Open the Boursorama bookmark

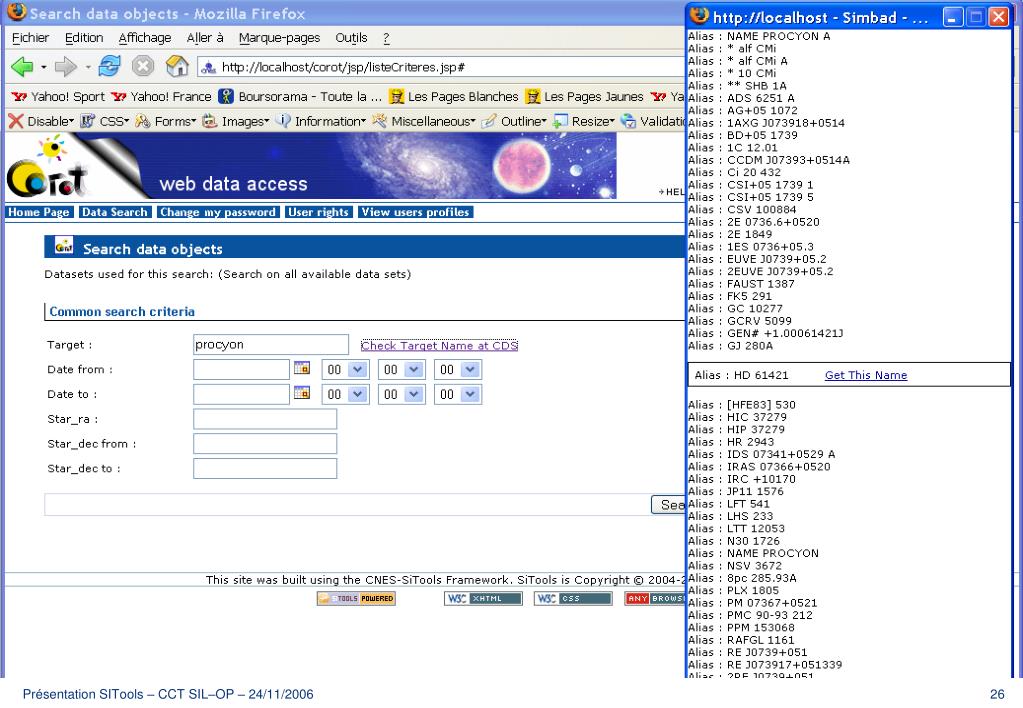tap(300, 97)
